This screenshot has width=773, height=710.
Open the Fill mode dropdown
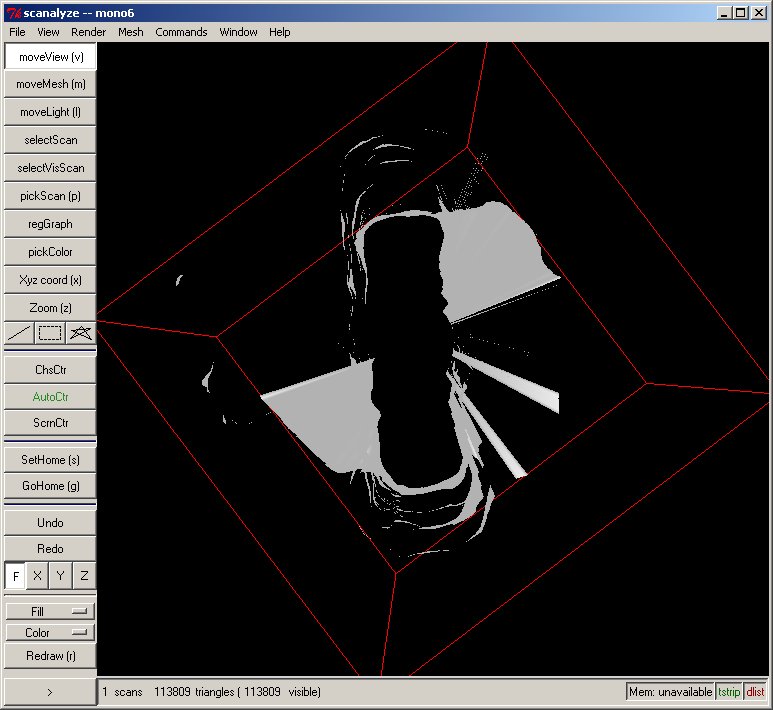50,610
